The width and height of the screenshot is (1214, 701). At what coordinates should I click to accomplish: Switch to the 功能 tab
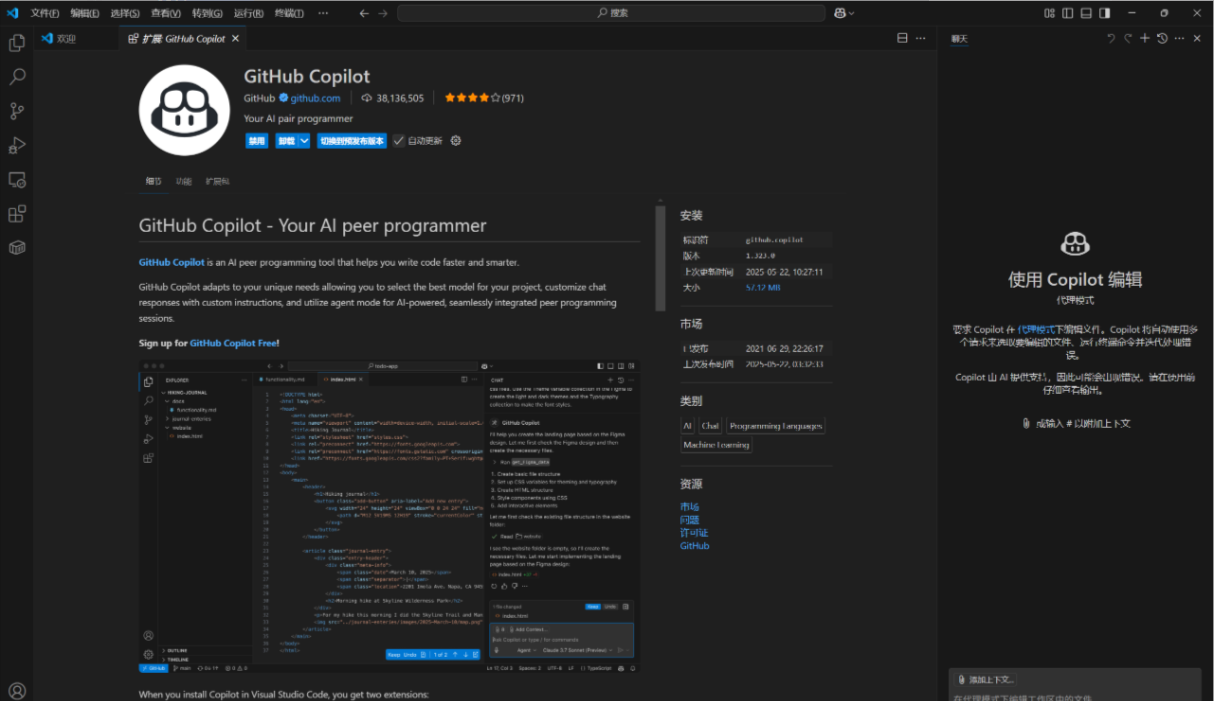(x=183, y=182)
